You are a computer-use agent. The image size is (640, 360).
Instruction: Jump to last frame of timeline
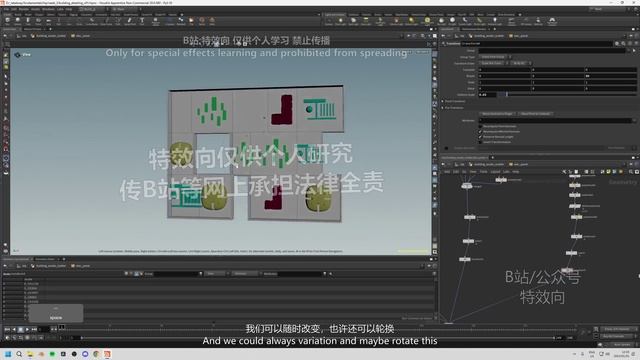(34, 329)
